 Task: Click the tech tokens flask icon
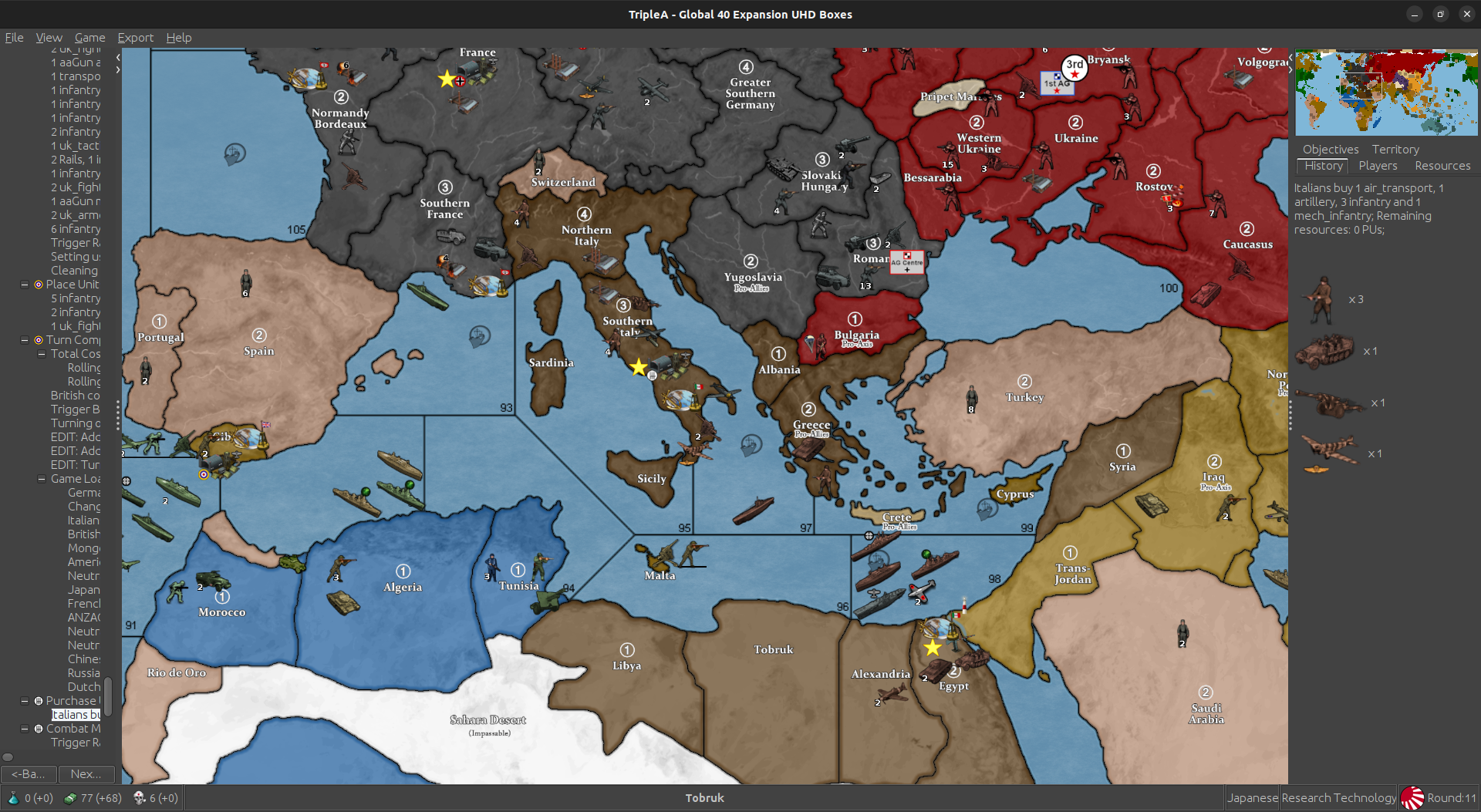pyautogui.click(x=12, y=798)
